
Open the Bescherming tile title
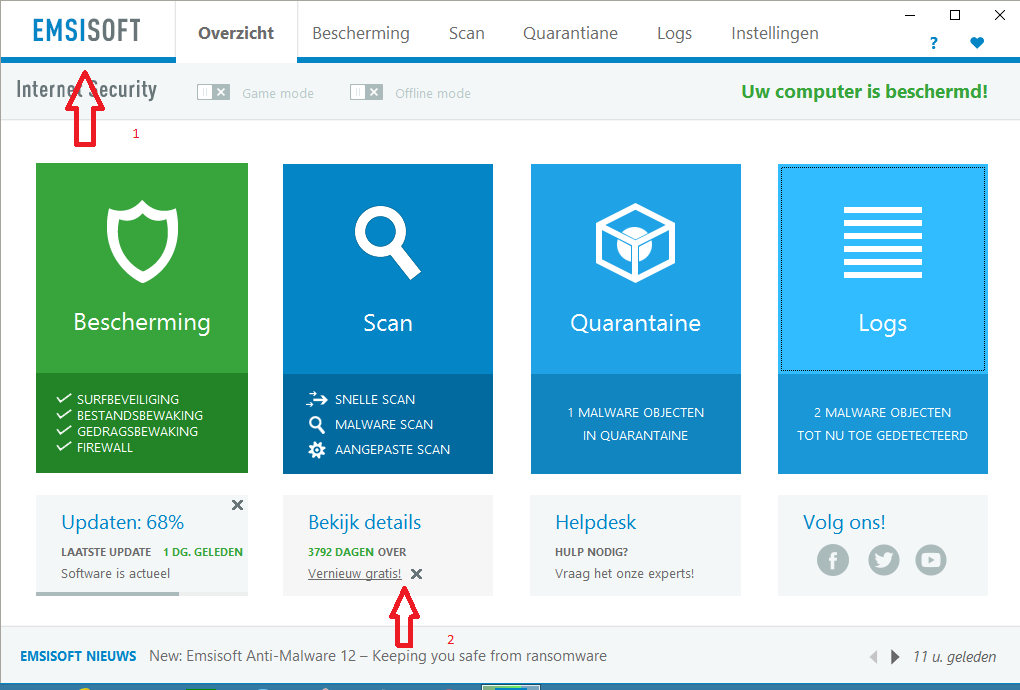click(x=142, y=323)
